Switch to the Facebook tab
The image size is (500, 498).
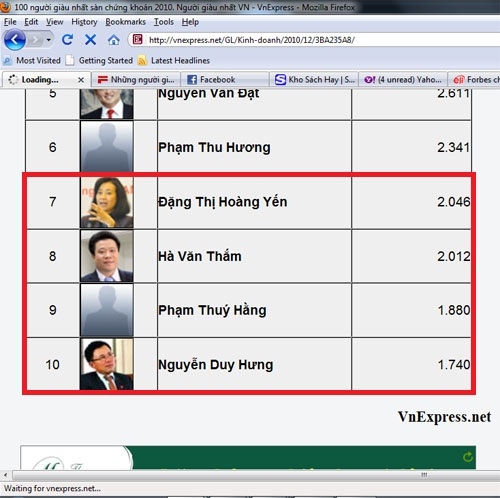click(x=225, y=80)
